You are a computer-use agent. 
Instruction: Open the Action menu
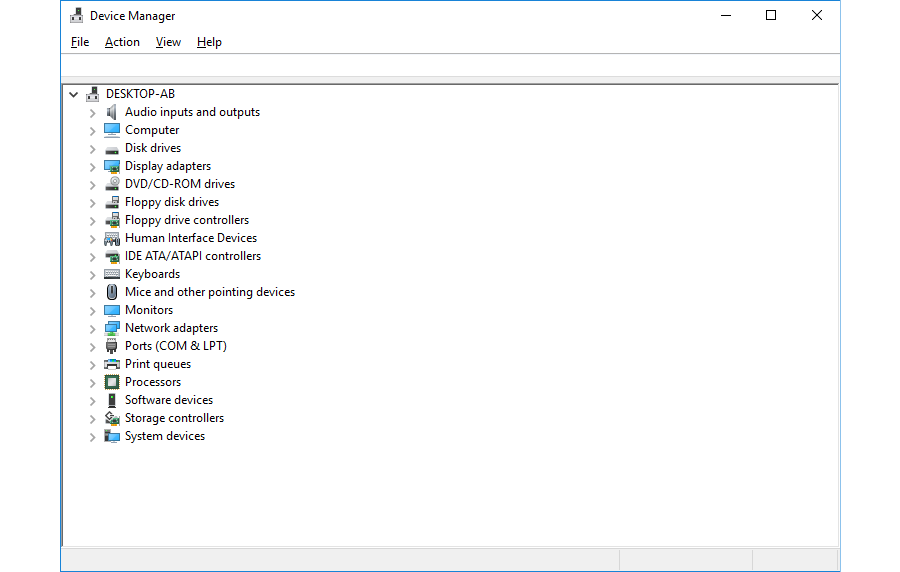(122, 42)
